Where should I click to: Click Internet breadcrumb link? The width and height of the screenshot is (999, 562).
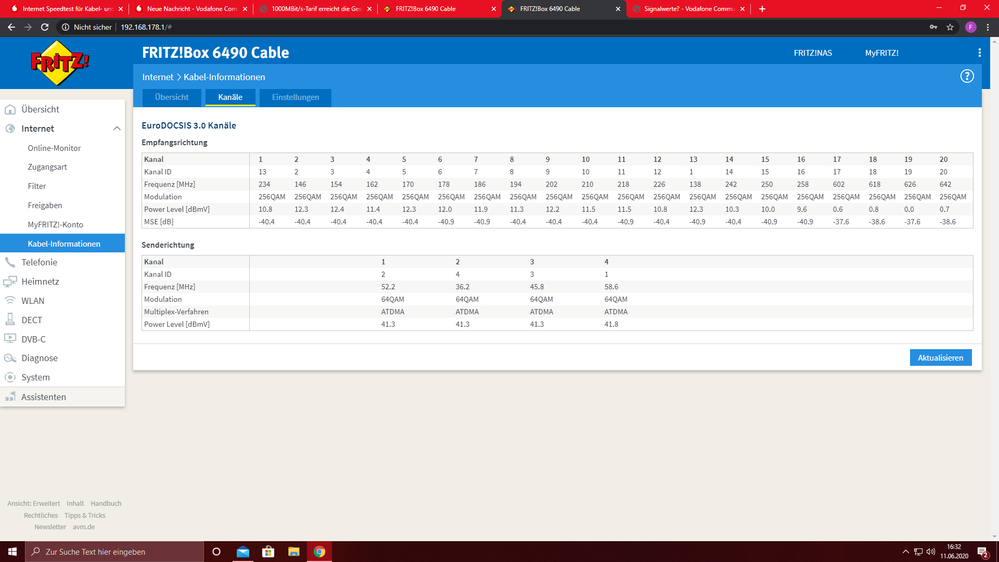157,76
